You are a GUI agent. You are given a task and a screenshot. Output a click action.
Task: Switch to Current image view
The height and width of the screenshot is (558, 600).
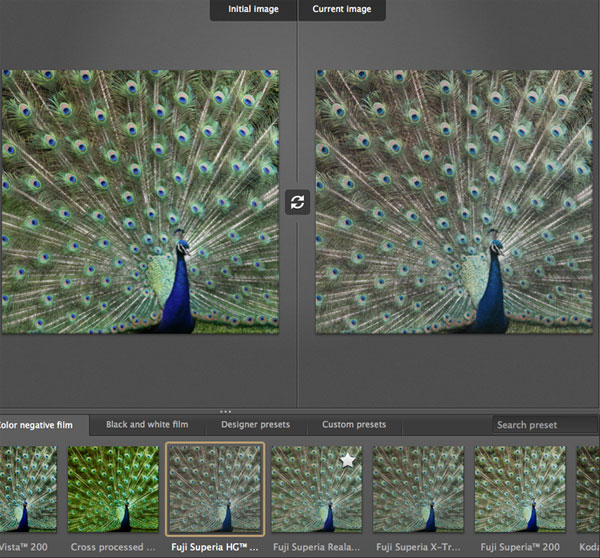pos(342,9)
